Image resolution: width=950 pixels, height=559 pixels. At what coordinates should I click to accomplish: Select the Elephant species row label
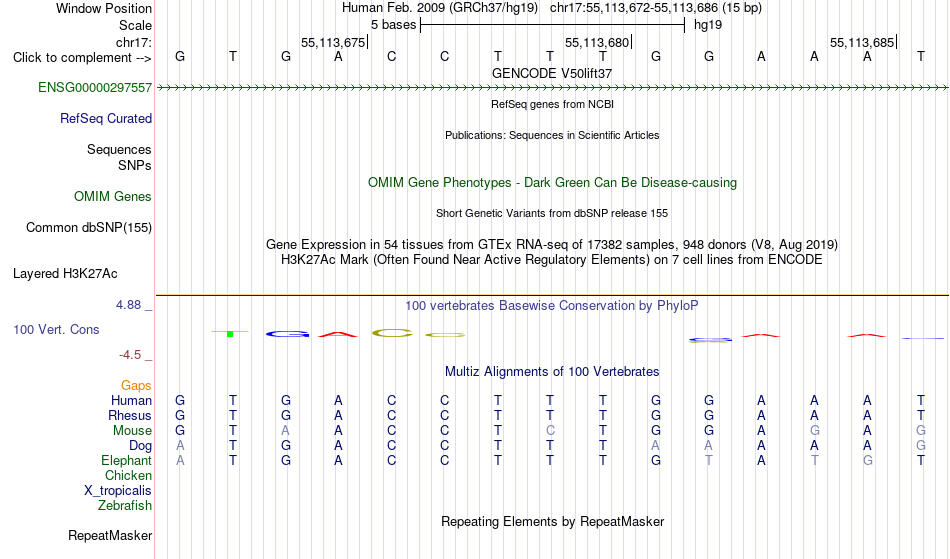coord(127,461)
